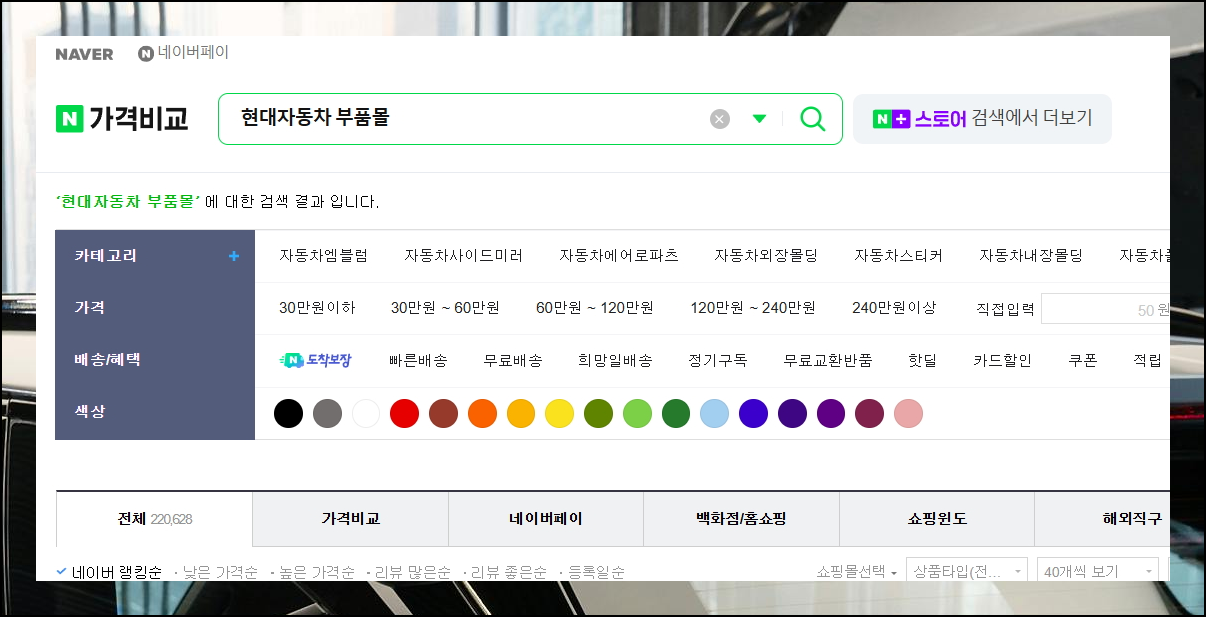Screen dimensions: 1206x617
Task: Open the 상품타입 dropdown
Action: (966, 572)
